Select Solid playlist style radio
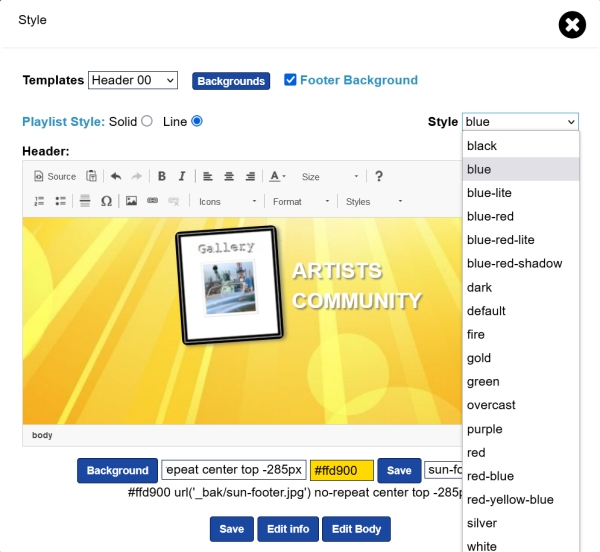Screen dimensions: 600x552 (147, 121)
